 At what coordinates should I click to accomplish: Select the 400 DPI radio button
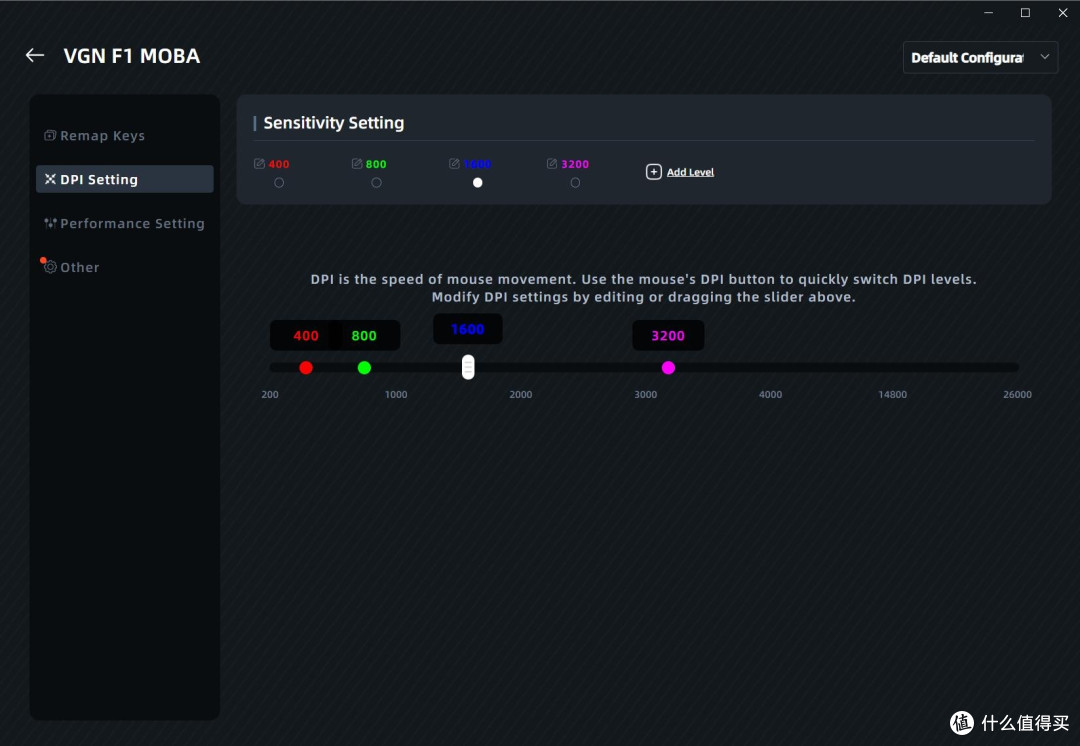click(x=279, y=183)
